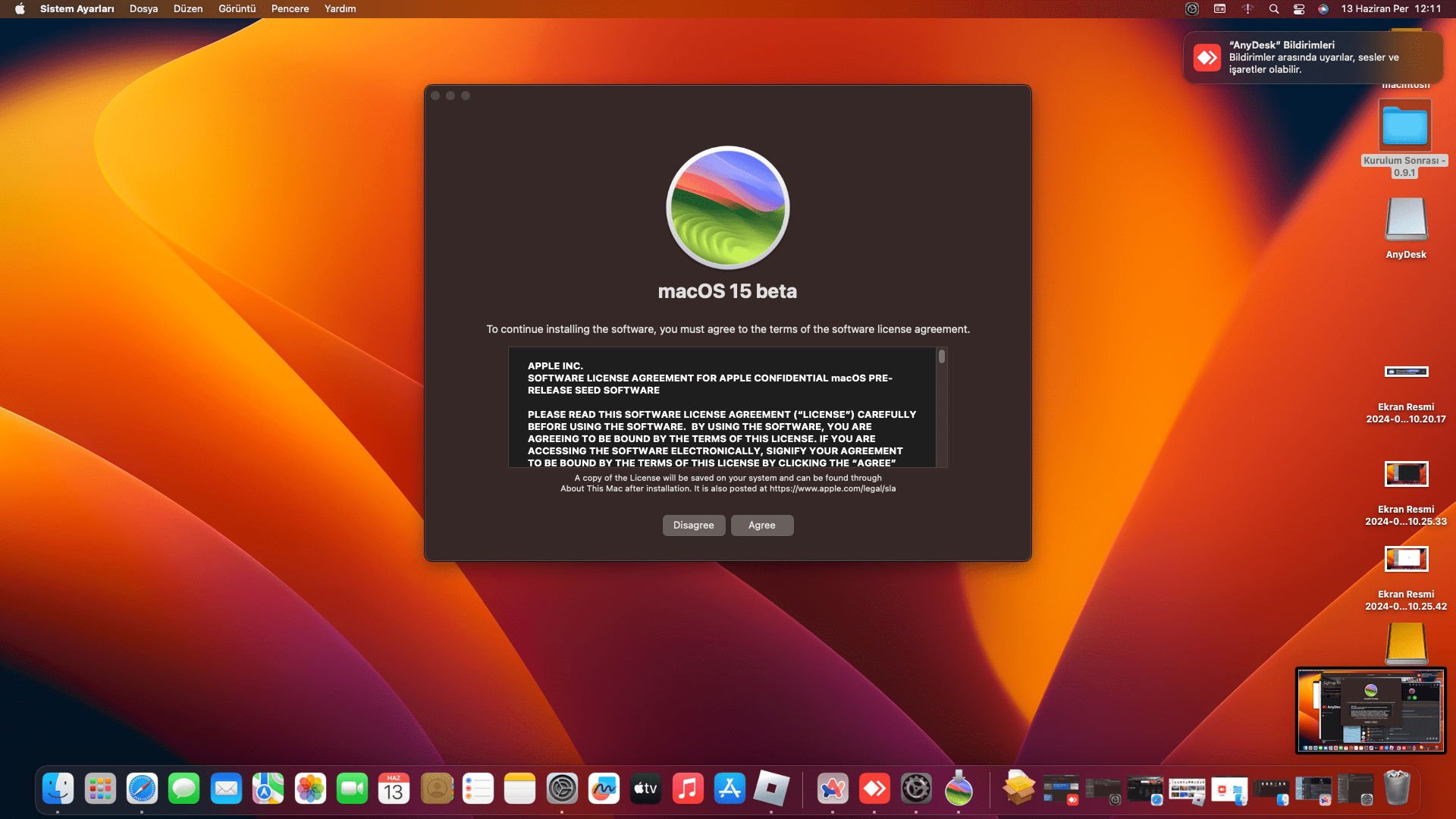The height and width of the screenshot is (819, 1456).
Task: Select Kurulum Sonrası folder on desktop
Action: coord(1404,127)
